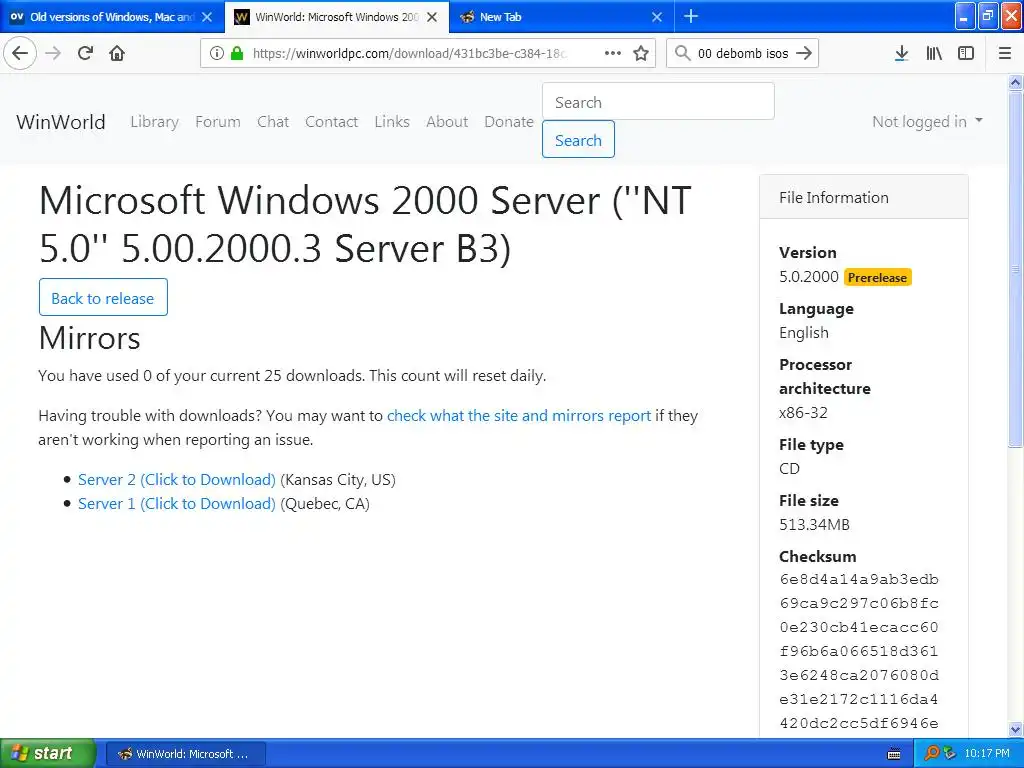Viewport: 1024px width, 768px height.
Task: Click the forward navigation arrow
Action: coord(54,53)
